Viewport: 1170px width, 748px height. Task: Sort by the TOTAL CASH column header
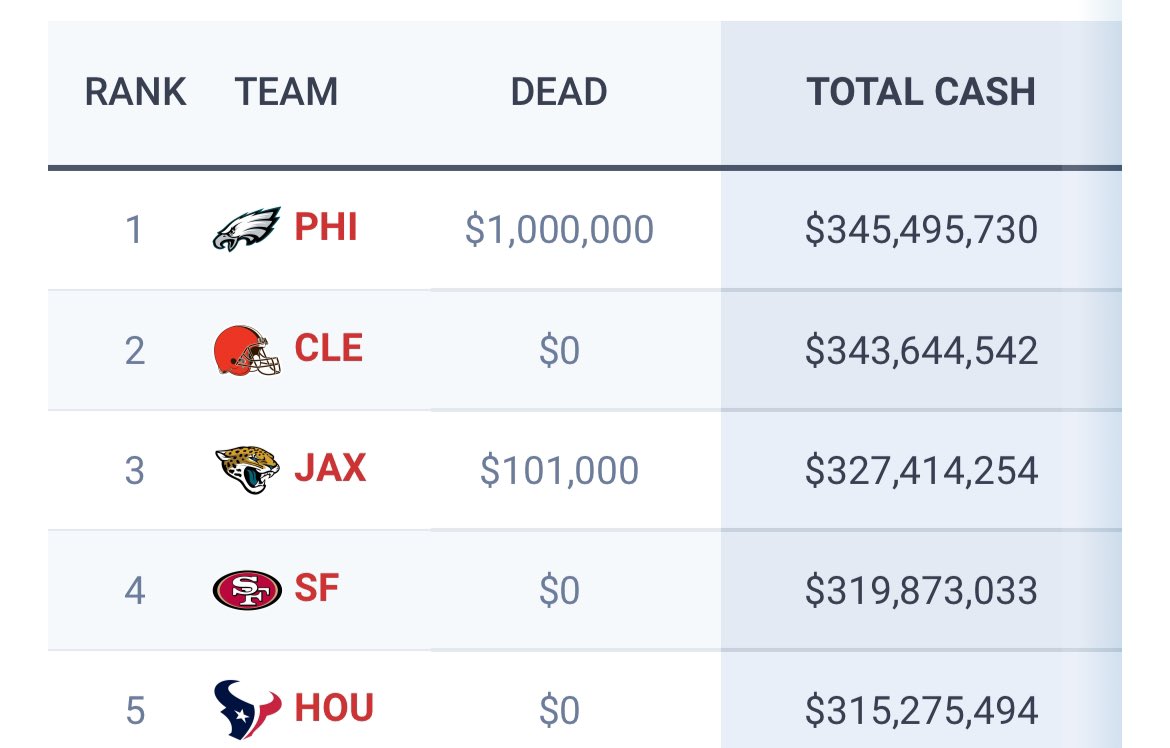(x=921, y=92)
